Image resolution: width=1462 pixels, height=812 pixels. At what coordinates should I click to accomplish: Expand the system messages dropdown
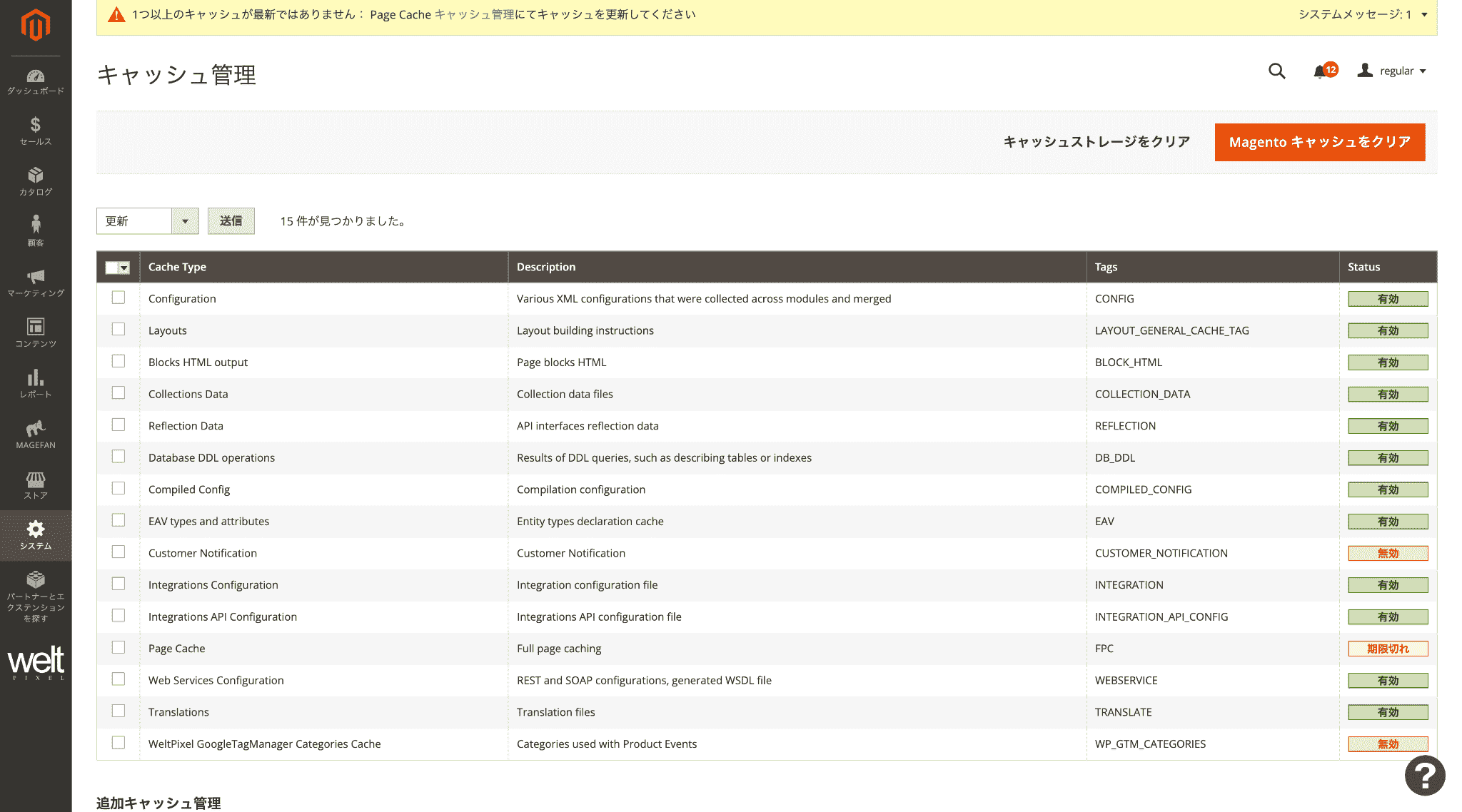point(1424,14)
